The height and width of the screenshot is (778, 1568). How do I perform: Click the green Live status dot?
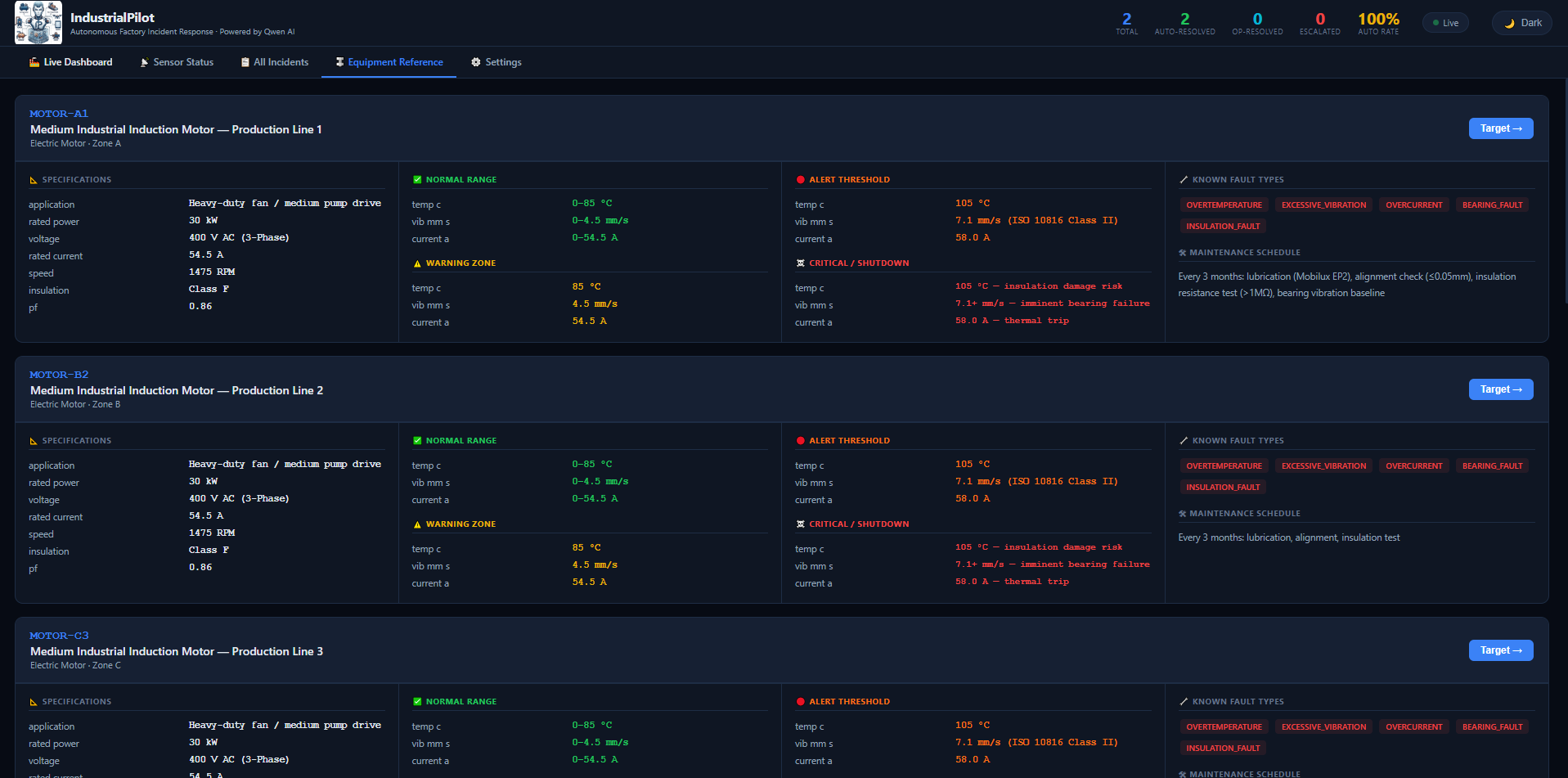point(1436,23)
